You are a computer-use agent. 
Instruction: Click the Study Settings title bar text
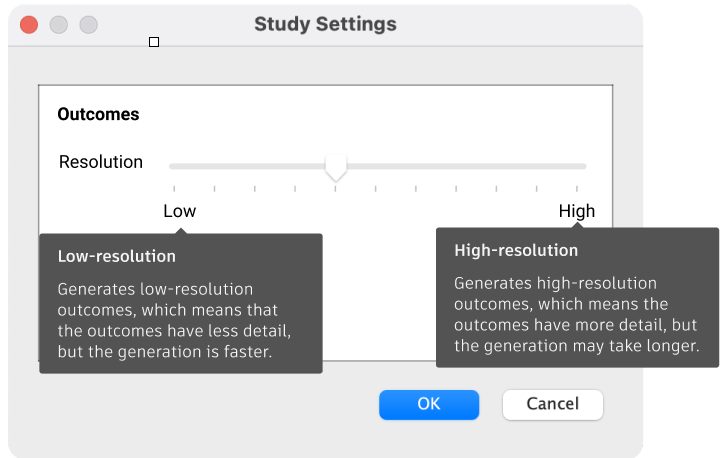(325, 24)
